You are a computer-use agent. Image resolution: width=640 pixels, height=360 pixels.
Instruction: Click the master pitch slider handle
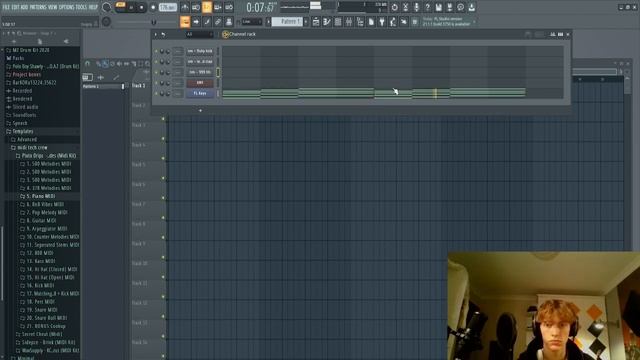[x=154, y=22]
